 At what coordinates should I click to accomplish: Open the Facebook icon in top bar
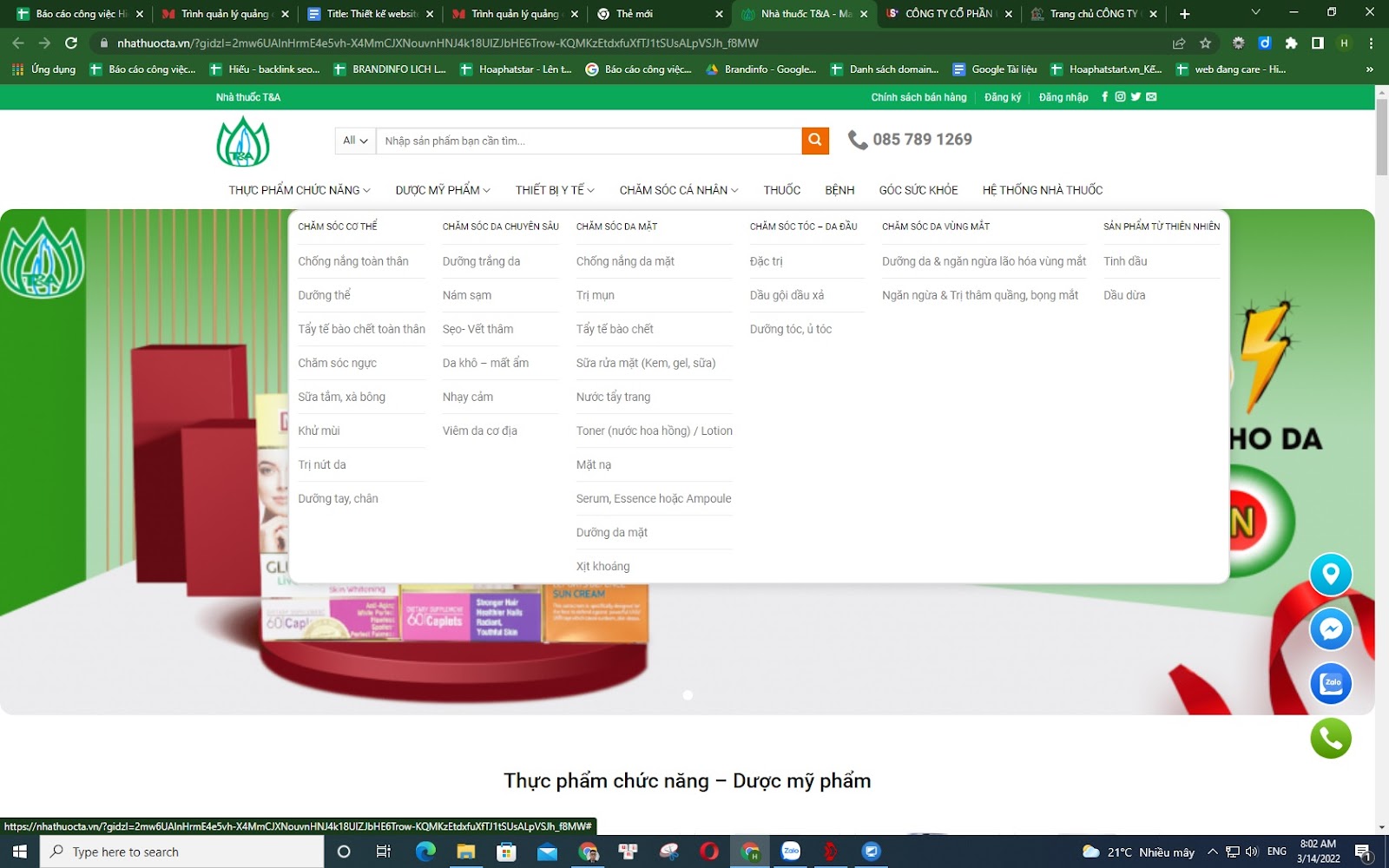tap(1104, 97)
